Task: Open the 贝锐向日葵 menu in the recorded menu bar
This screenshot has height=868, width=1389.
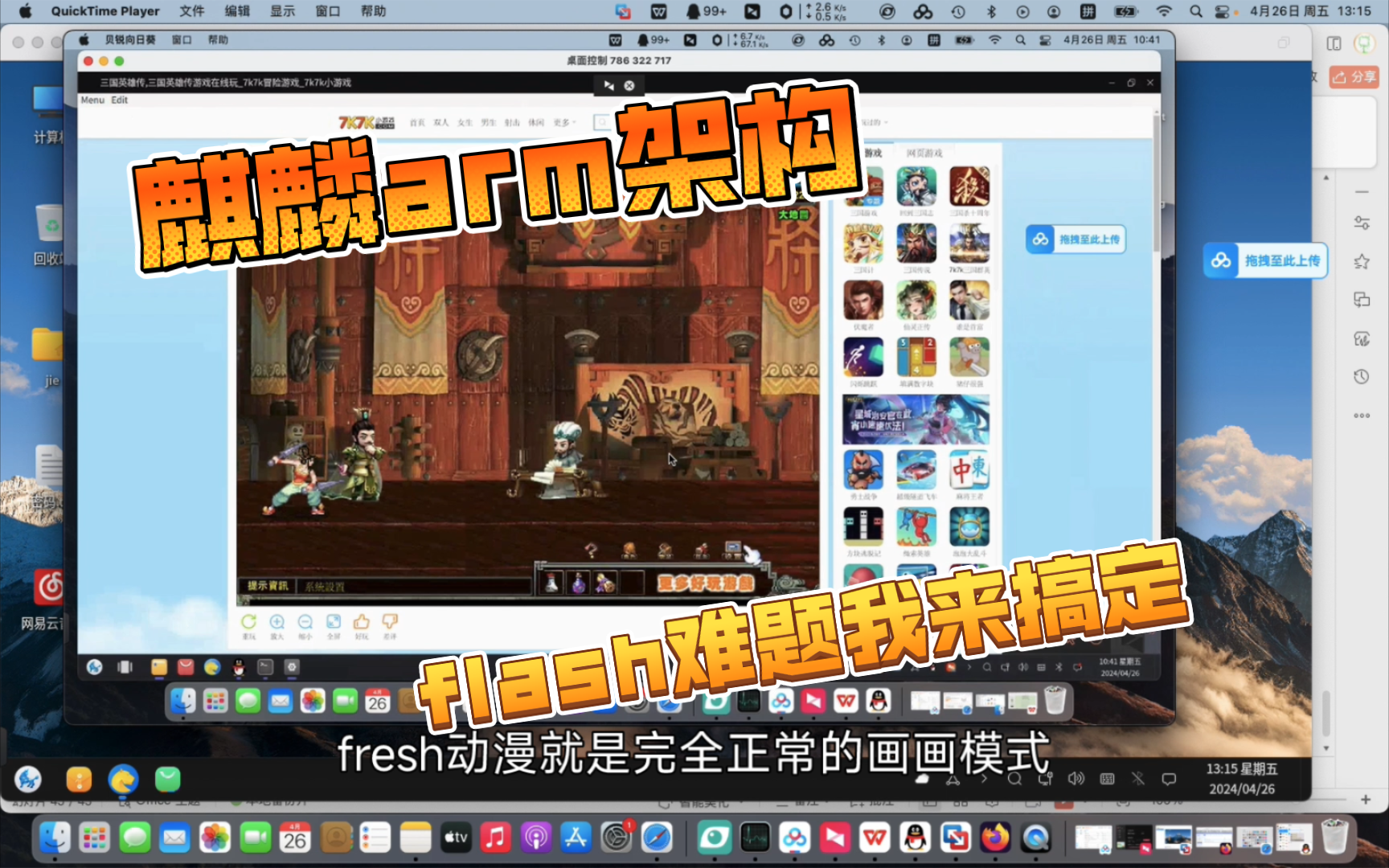Action: (129, 39)
